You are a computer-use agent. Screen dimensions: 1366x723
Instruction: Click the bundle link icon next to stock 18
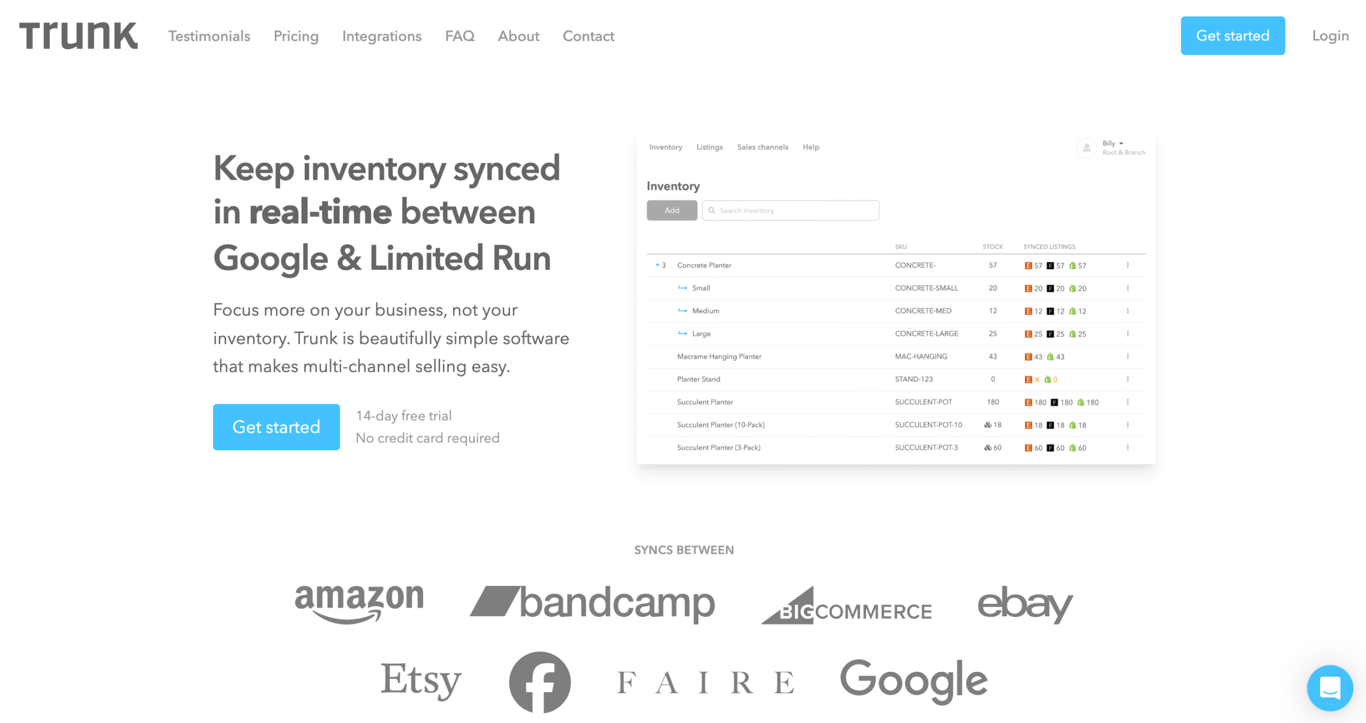(x=986, y=424)
